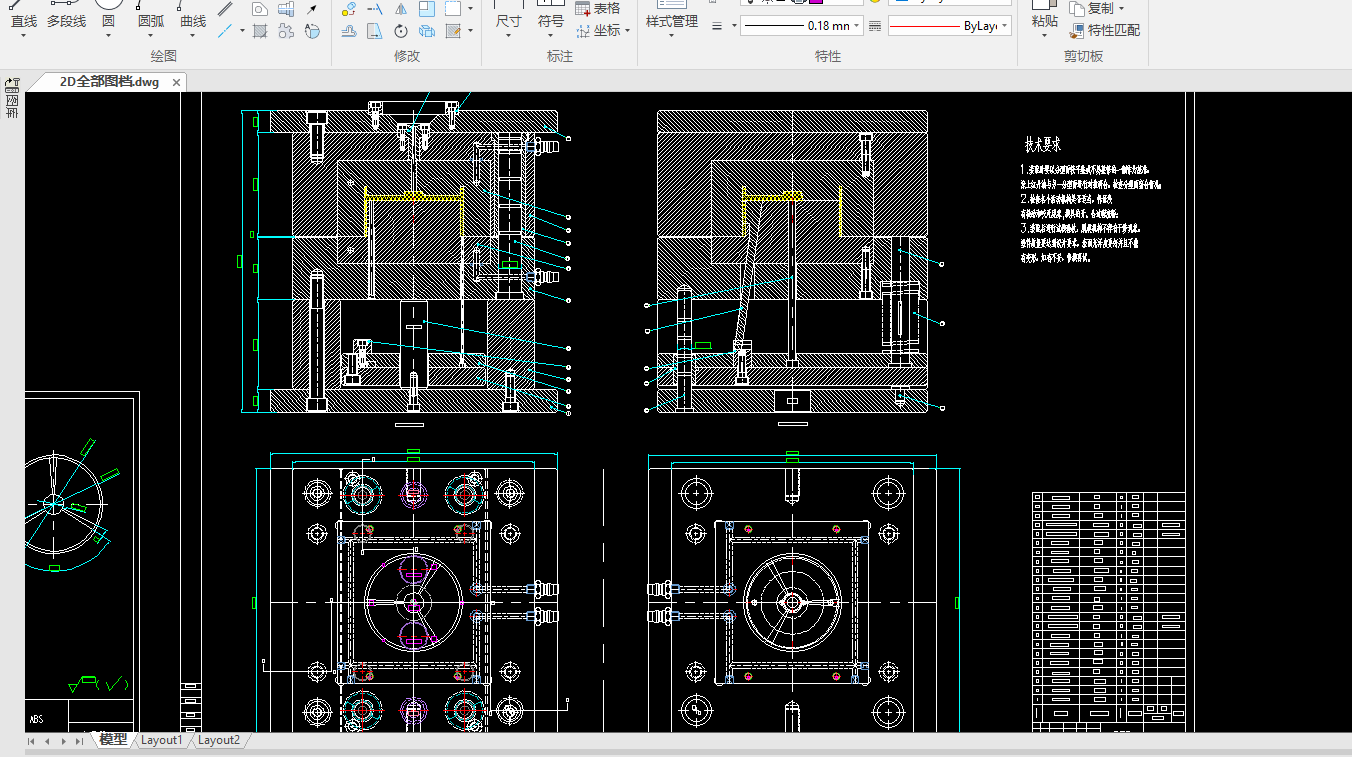The height and width of the screenshot is (757, 1352).
Task: Jump to last layout tab with arrow
Action: (x=79, y=741)
